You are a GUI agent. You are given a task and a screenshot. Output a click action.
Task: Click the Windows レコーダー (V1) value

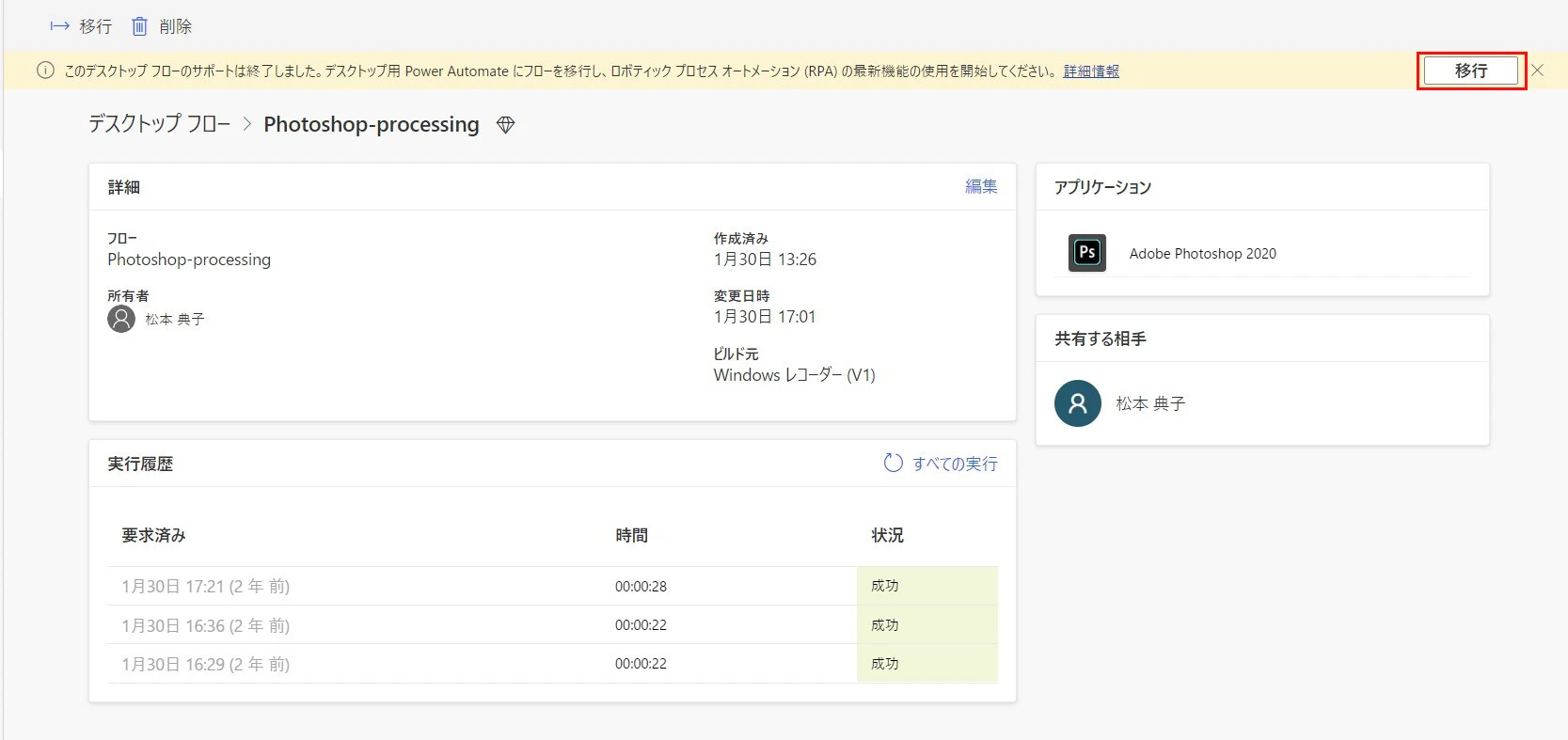pos(795,375)
